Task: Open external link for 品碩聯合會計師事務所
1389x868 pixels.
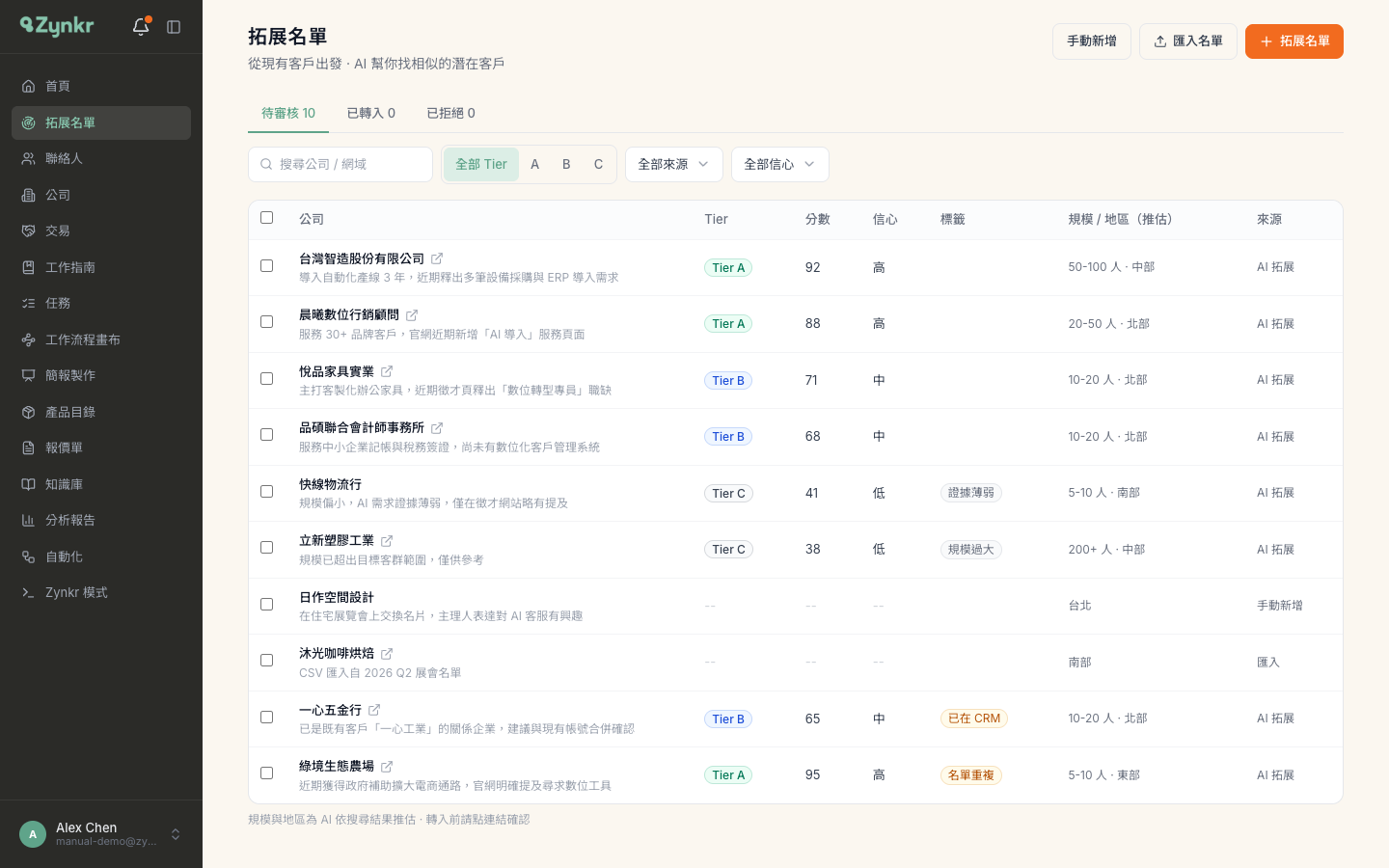Action: [x=437, y=428]
